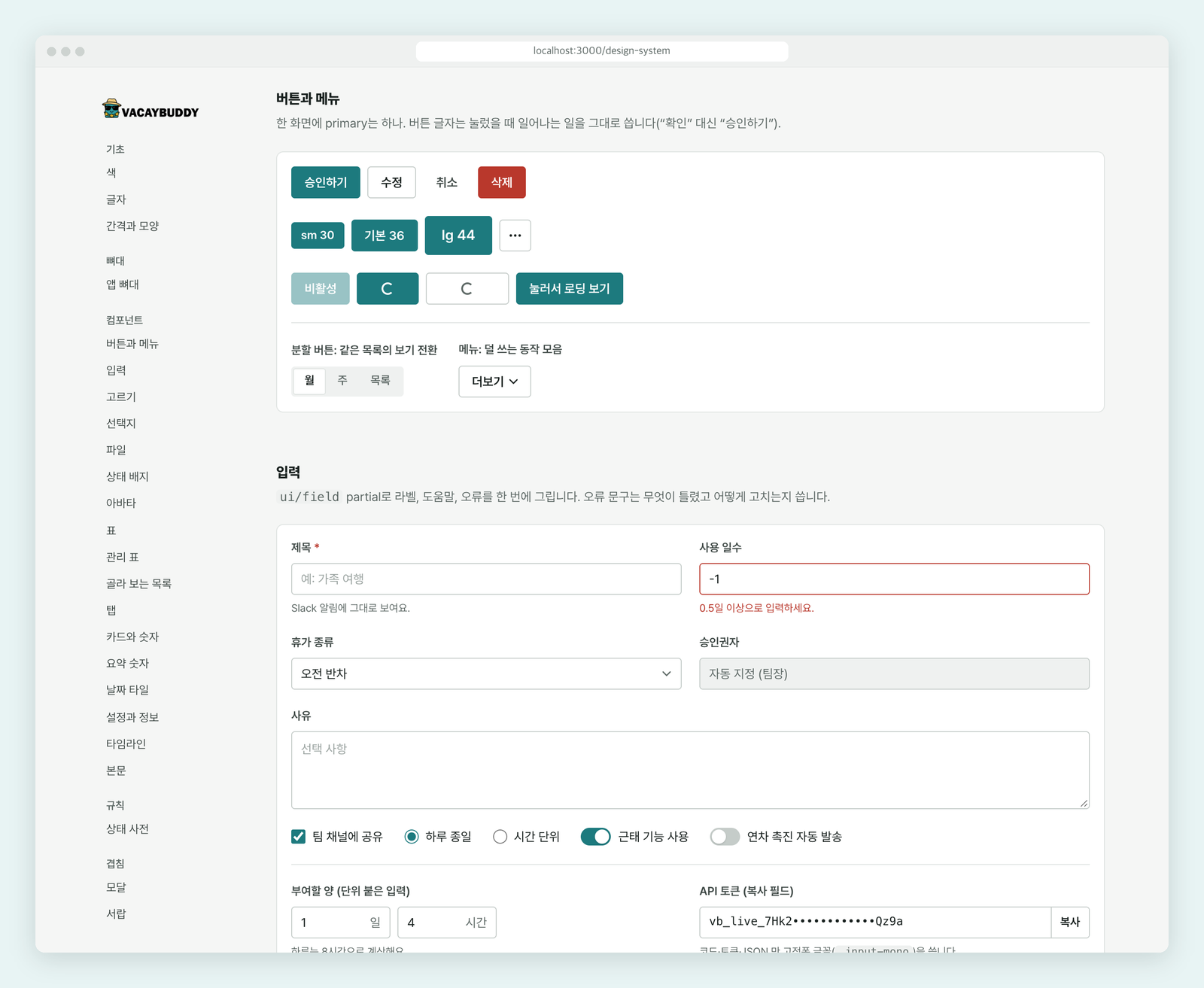
Task: Toggle the 팀 채널에 공유 checkbox
Action: 299,837
